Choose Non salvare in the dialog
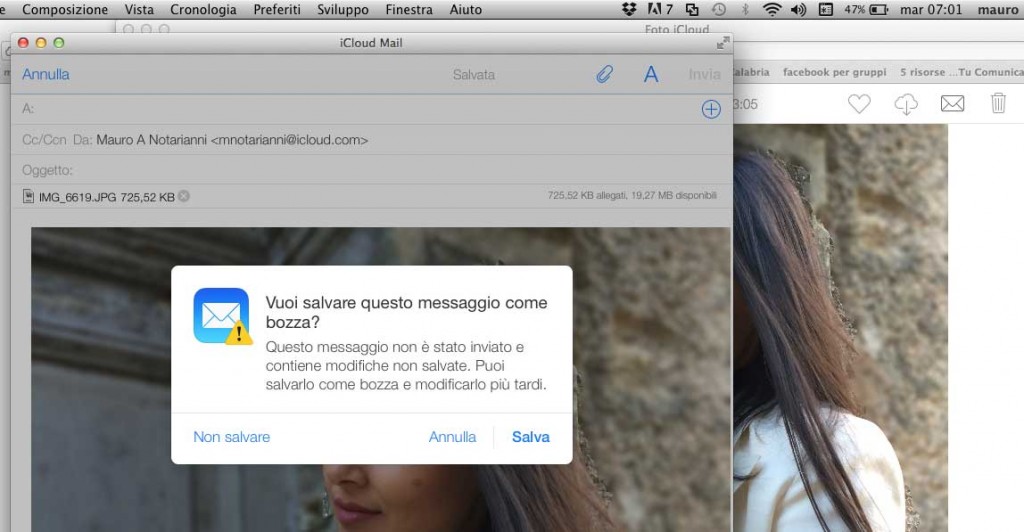Viewport: 1024px width, 532px height. (x=231, y=437)
